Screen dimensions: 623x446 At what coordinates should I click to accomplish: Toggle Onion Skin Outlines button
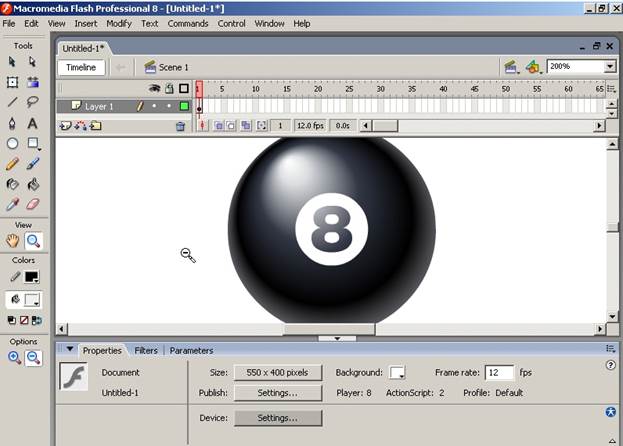[231, 125]
